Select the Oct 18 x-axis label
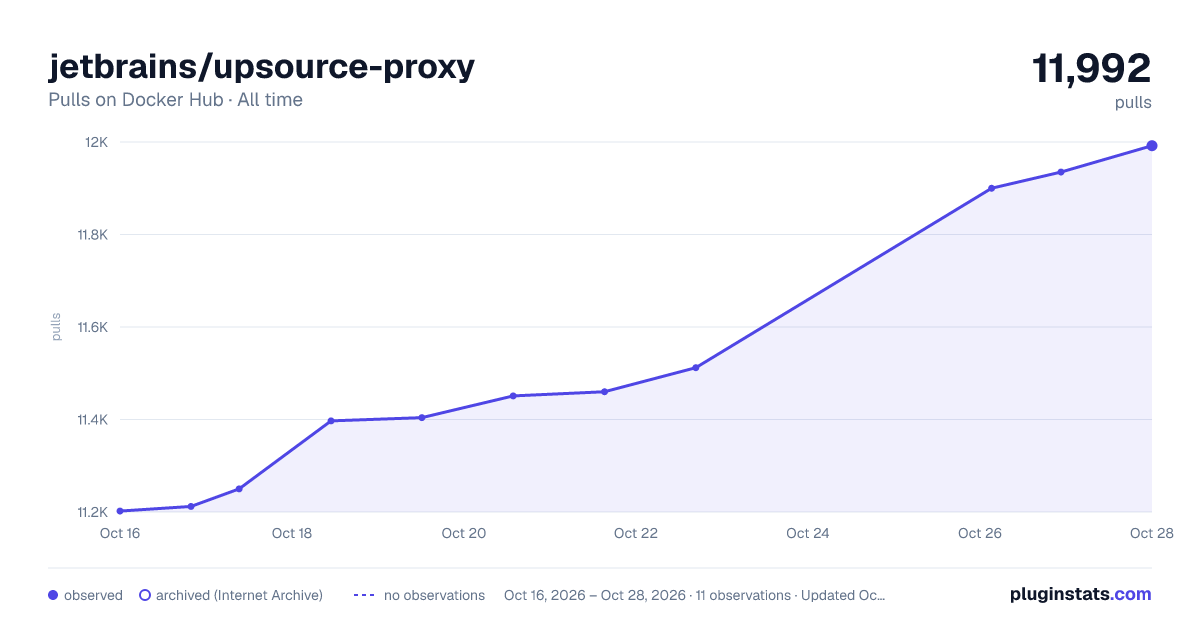This screenshot has height=630, width=1200. 292,533
